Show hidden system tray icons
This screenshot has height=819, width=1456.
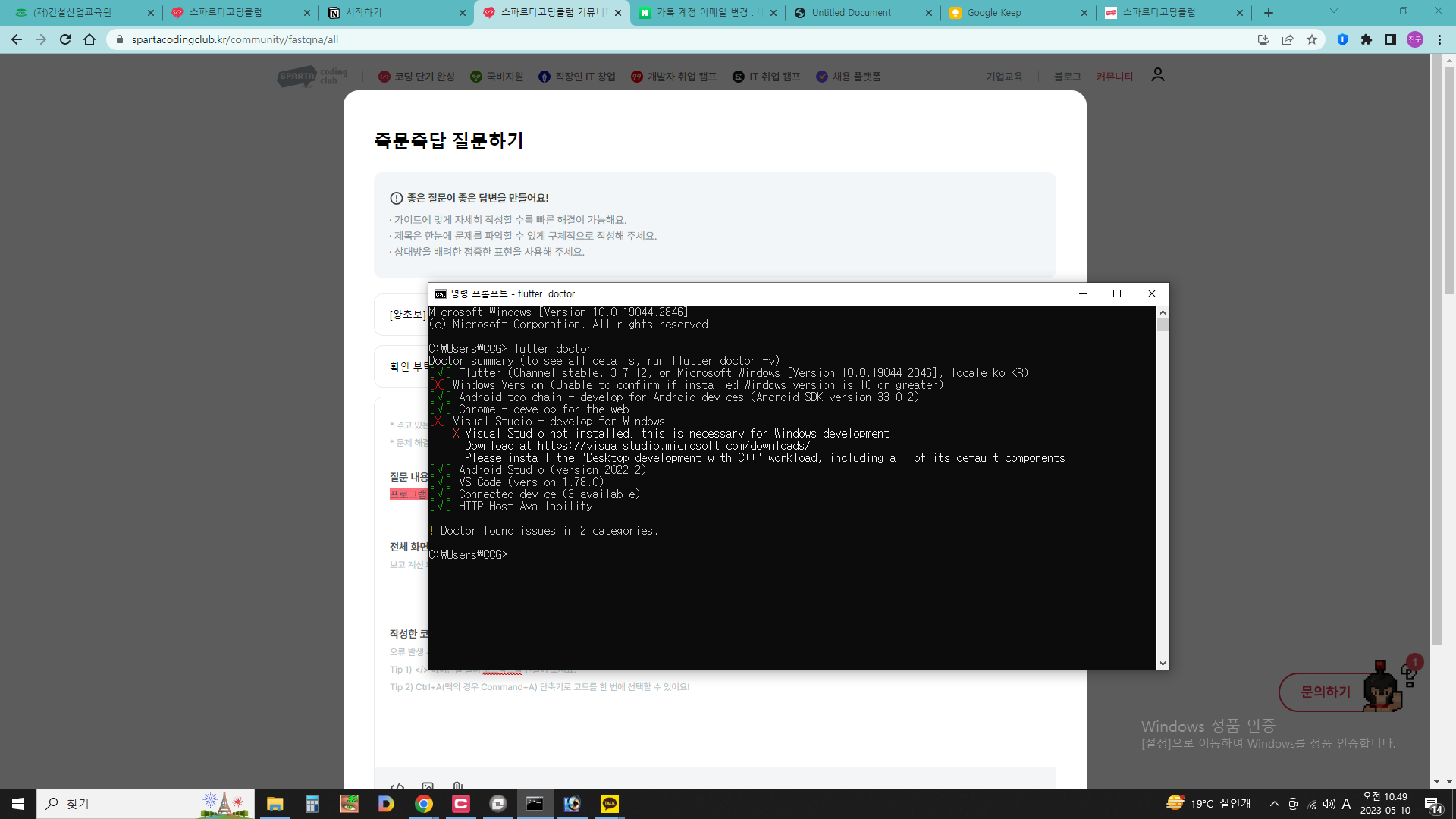tap(1274, 804)
